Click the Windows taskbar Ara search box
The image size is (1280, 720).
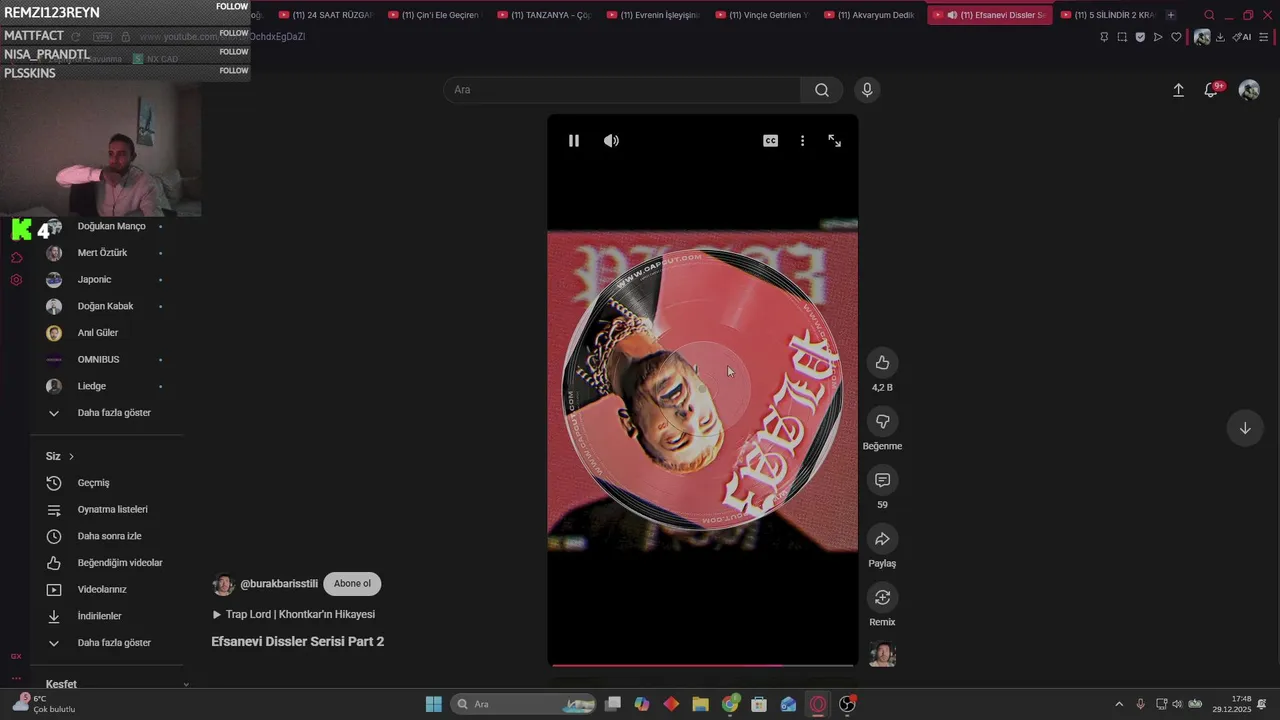coord(524,704)
